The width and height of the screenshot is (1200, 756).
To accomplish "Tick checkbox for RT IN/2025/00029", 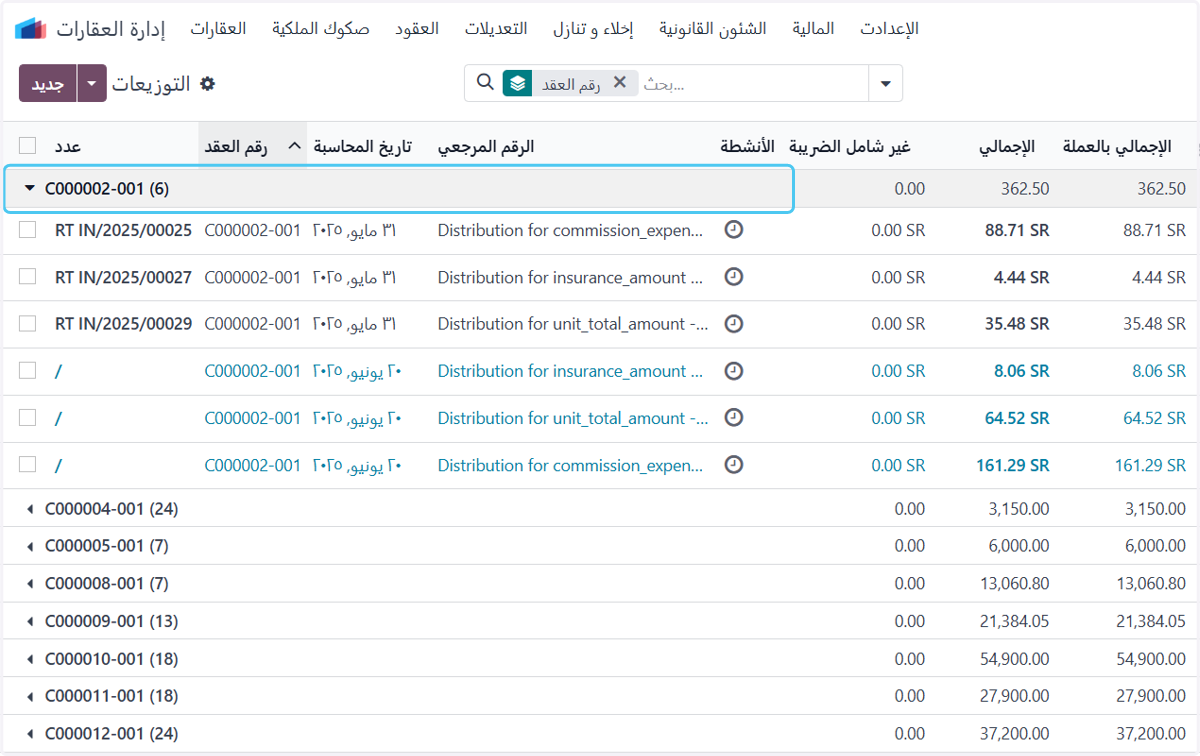I will pyautogui.click(x=28, y=324).
